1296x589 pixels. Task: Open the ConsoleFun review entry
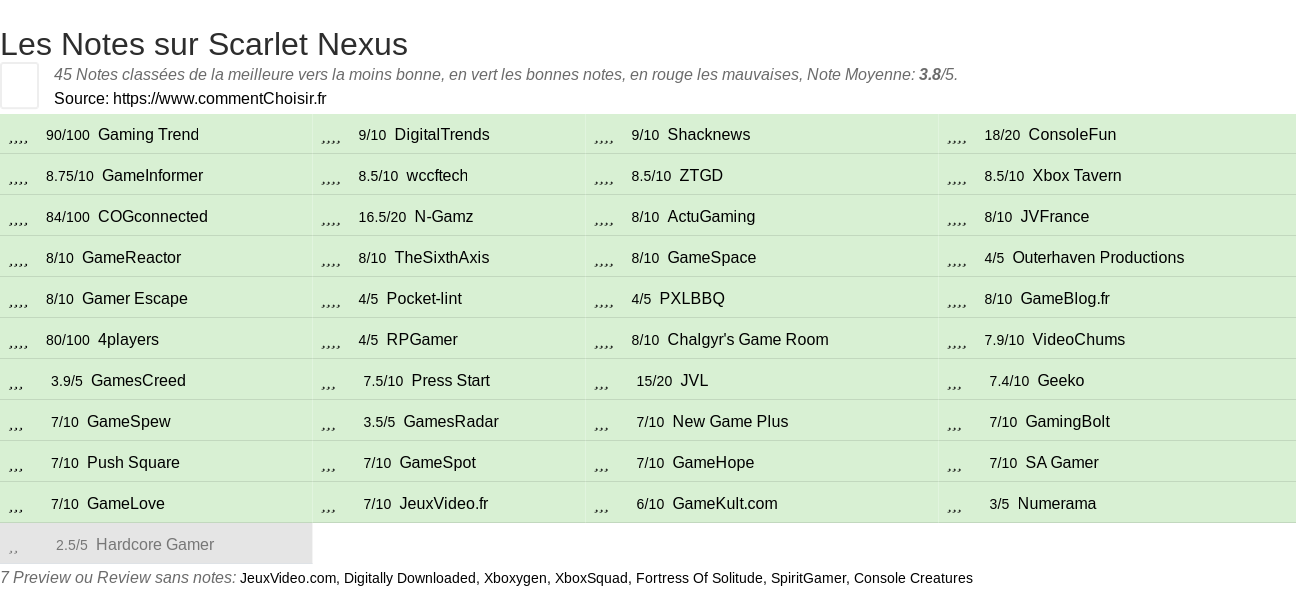(1072, 135)
